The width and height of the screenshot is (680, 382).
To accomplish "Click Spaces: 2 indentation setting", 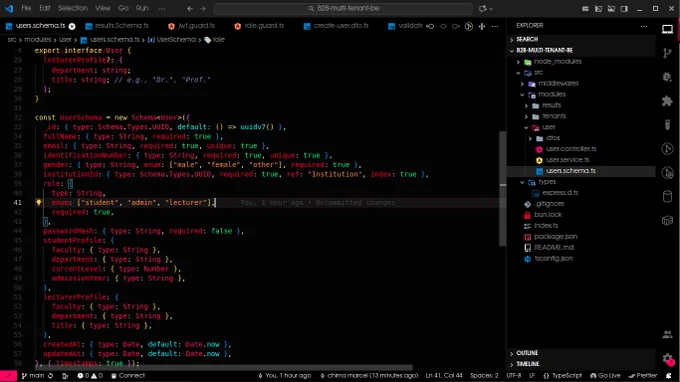I will (484, 375).
